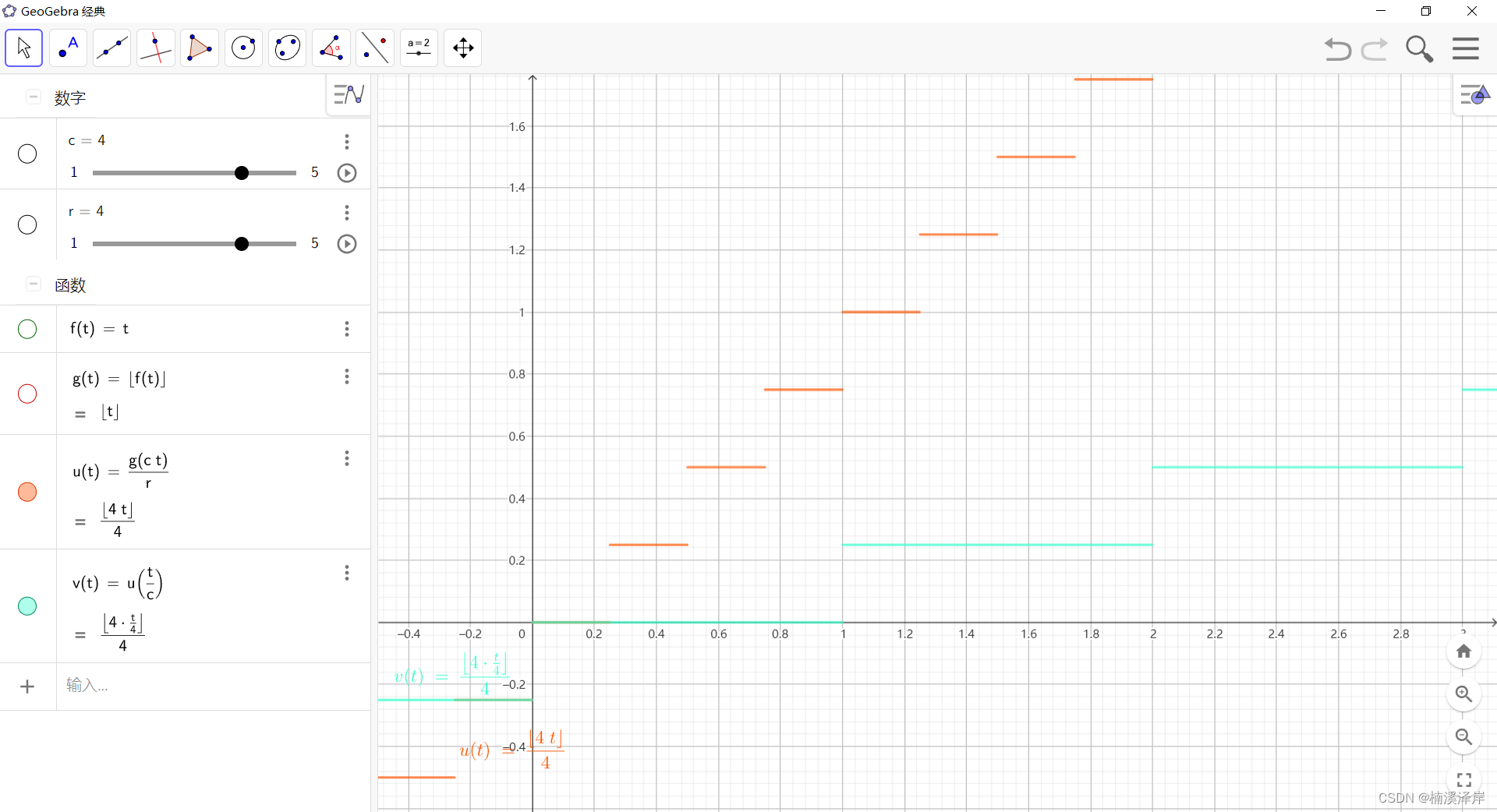1497x812 pixels.
Task: Toggle visibility of function f(t)
Action: pos(27,329)
